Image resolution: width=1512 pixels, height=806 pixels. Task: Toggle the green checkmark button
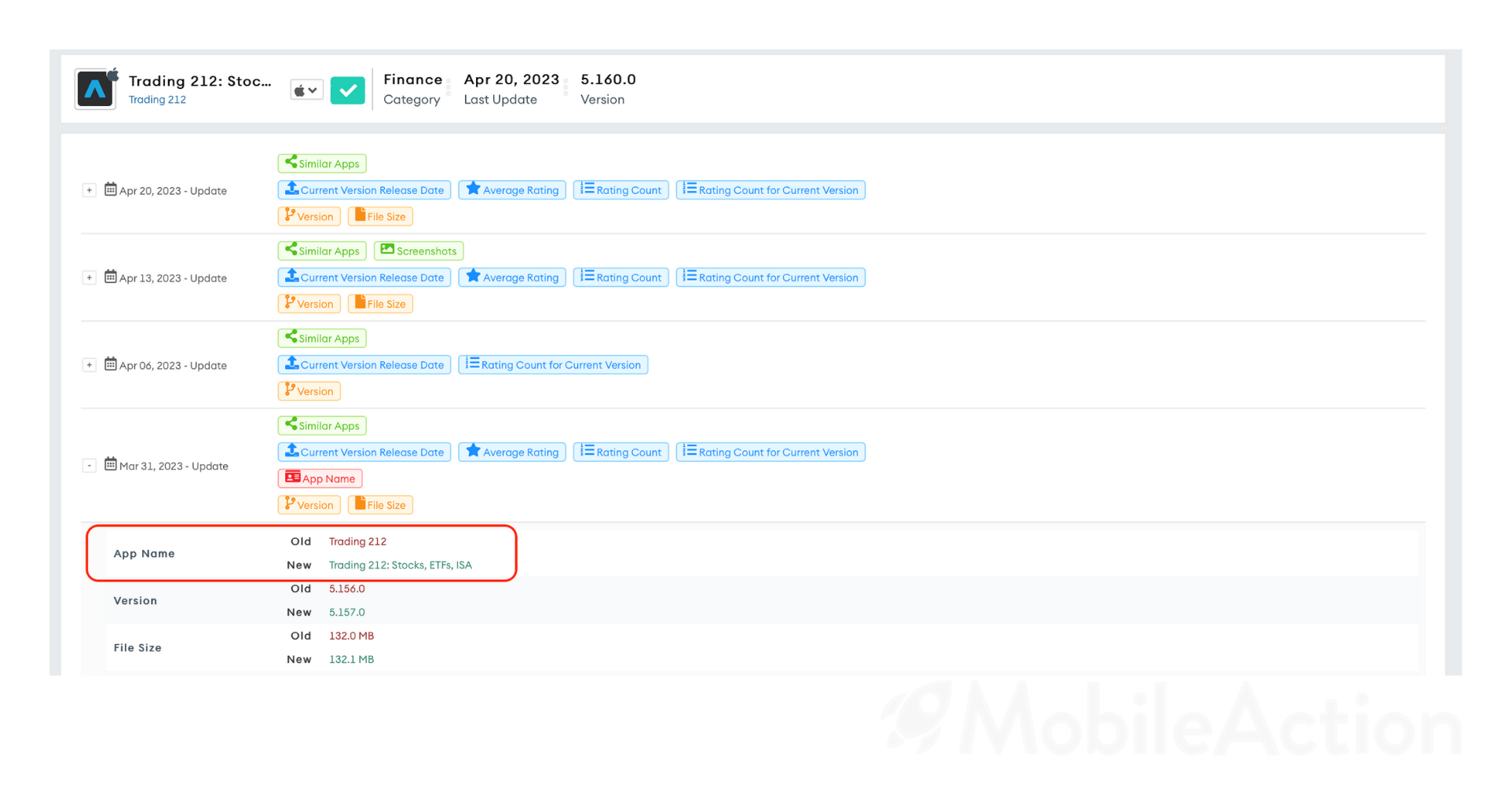point(348,90)
